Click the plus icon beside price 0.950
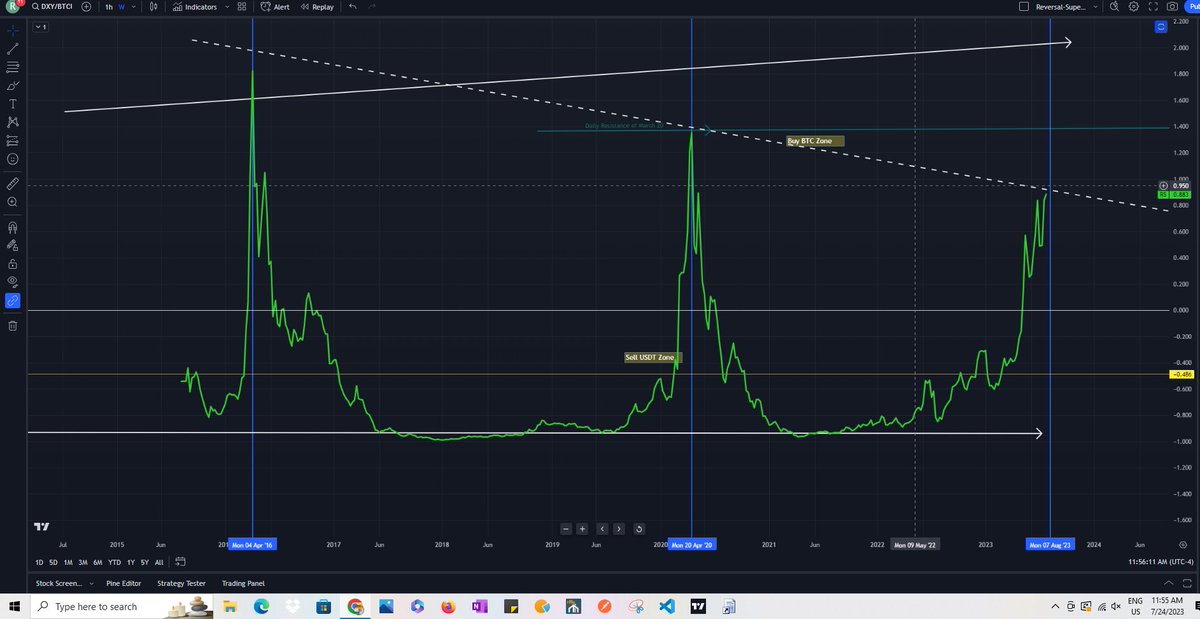This screenshot has height=619, width=1200. [x=1163, y=186]
